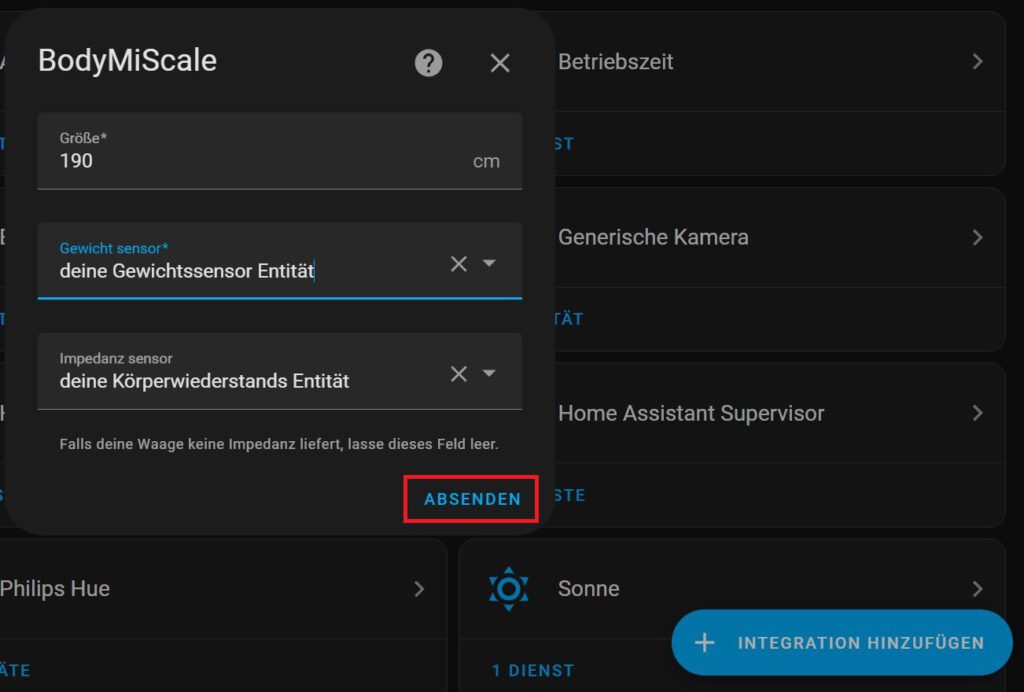The width and height of the screenshot is (1024, 692).
Task: Expand the Gewicht sensor dropdown
Action: [488, 262]
